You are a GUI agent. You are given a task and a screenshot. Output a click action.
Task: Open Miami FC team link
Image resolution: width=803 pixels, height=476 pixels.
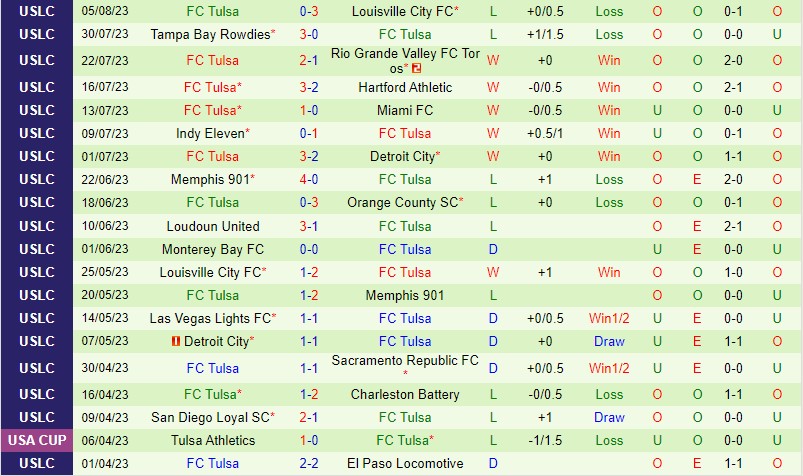[x=405, y=110]
